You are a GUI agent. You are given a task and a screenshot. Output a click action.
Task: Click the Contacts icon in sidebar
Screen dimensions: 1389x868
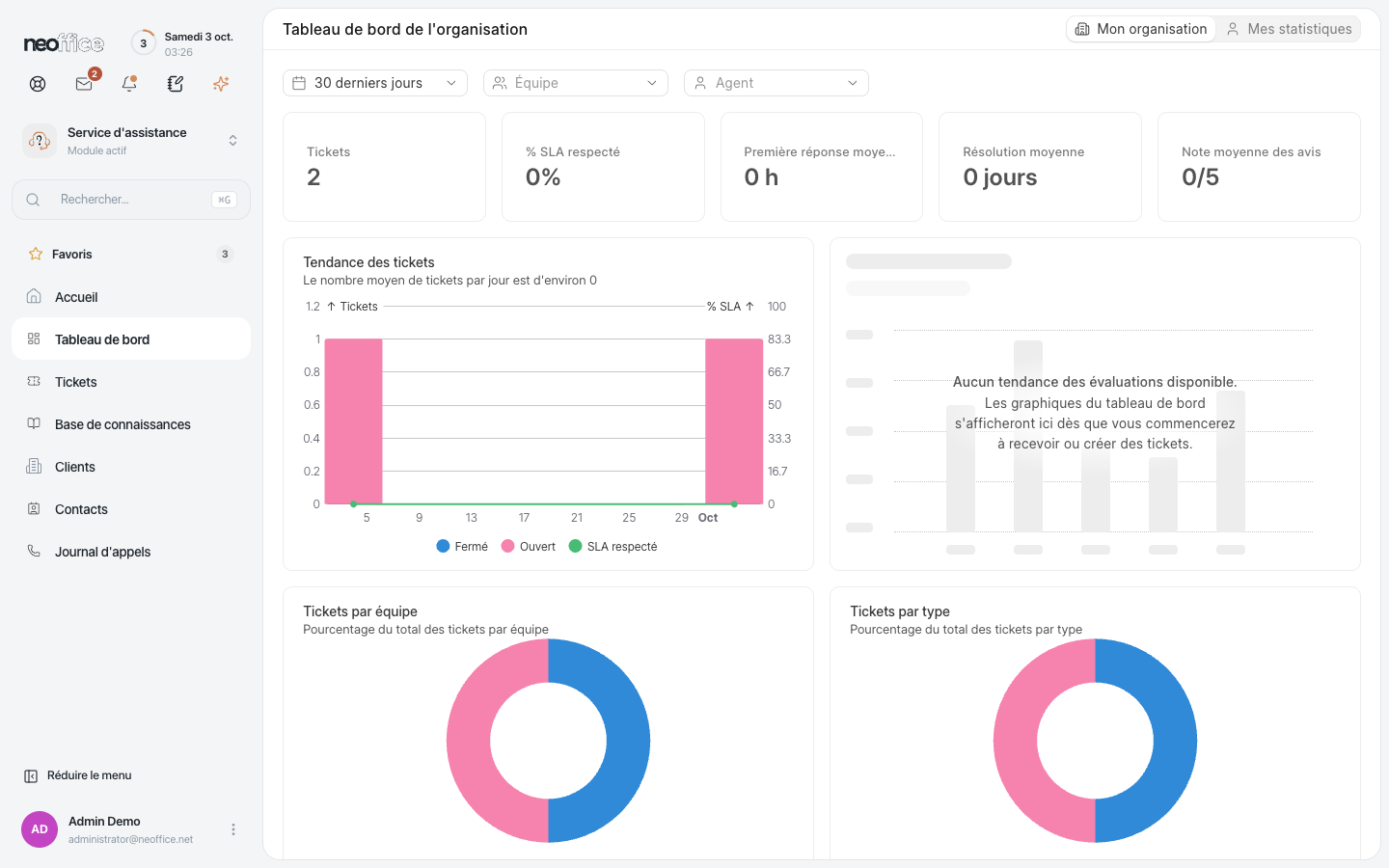coord(34,509)
